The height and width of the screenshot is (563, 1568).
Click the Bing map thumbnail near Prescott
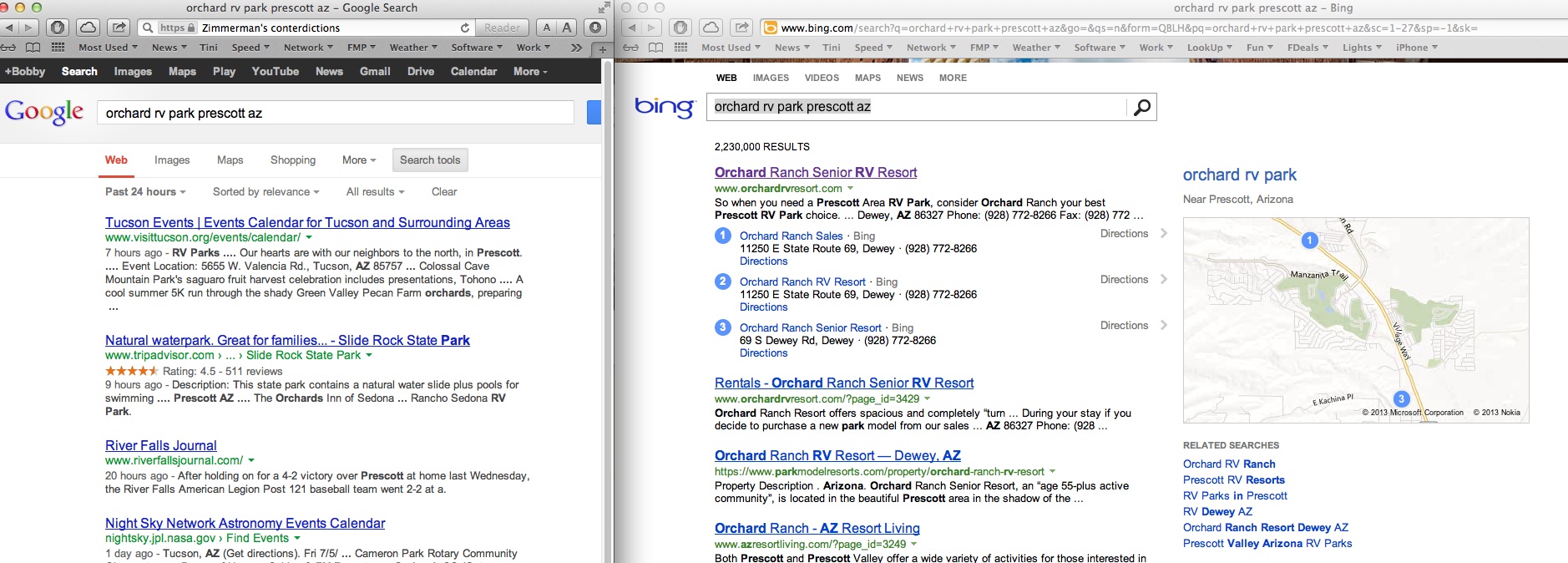click(x=1355, y=320)
